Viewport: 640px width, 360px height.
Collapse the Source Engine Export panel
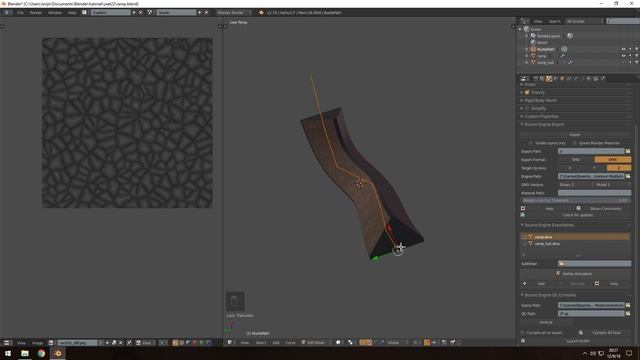[x=522, y=124]
